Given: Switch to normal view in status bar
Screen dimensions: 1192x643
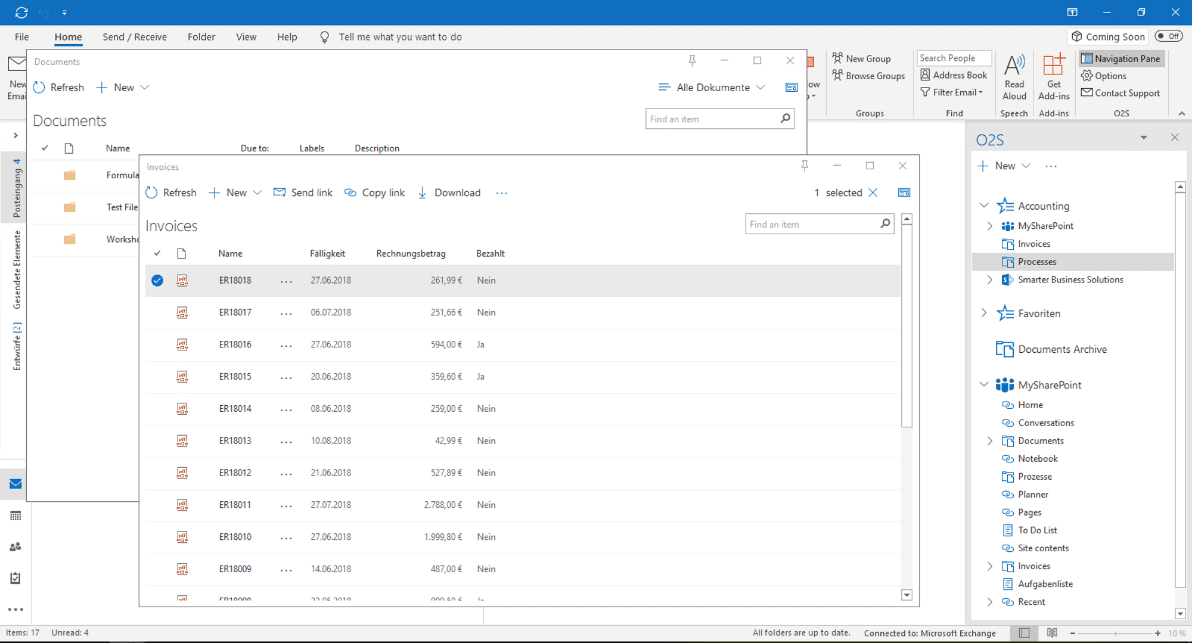Looking at the screenshot, I should pos(1024,633).
